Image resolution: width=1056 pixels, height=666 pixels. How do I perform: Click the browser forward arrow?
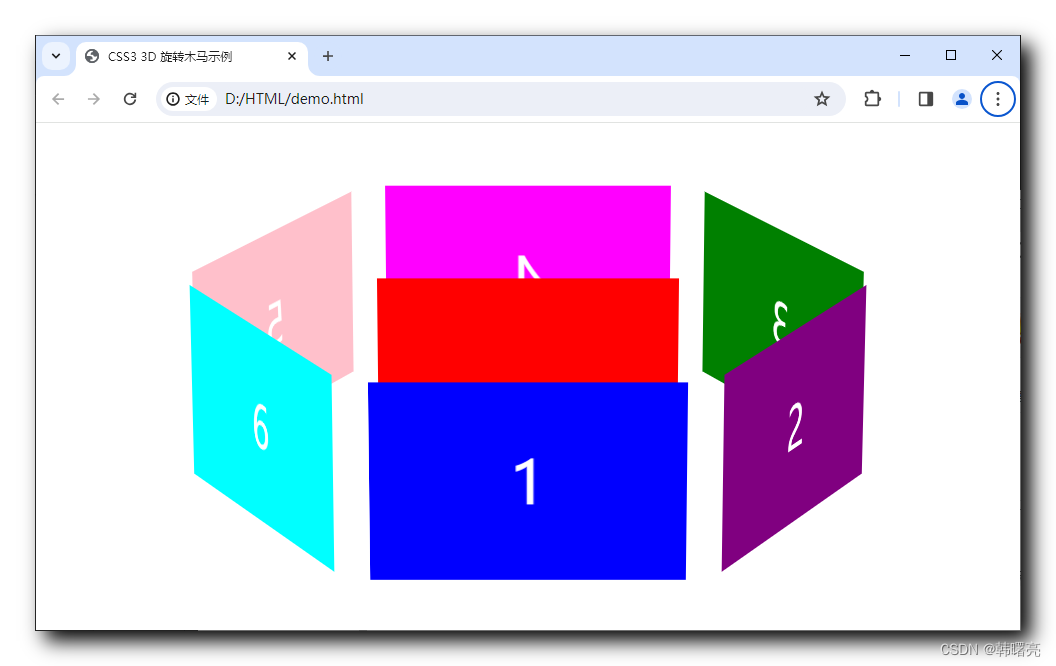click(94, 99)
